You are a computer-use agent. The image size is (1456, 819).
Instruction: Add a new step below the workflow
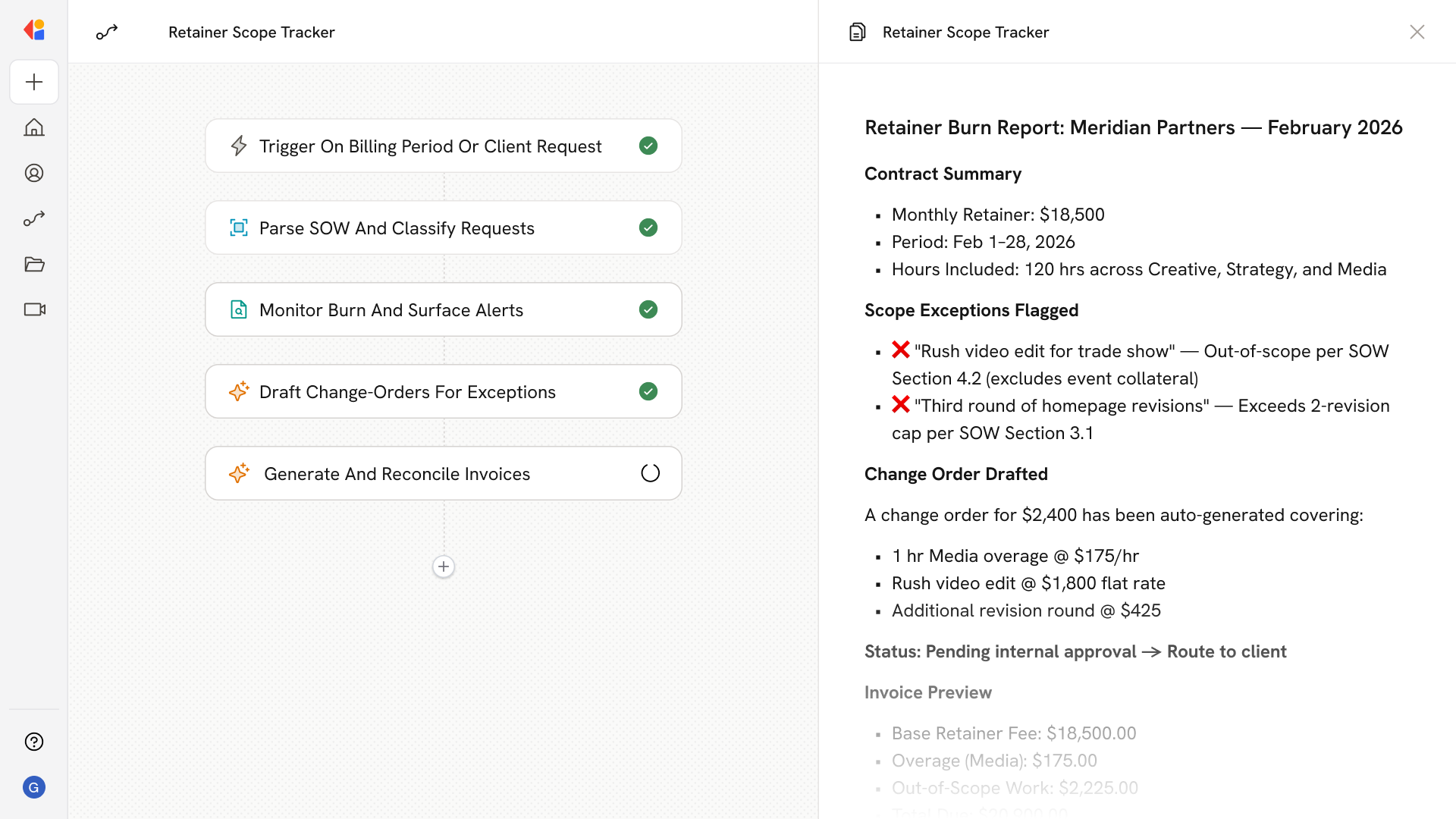[x=444, y=566]
